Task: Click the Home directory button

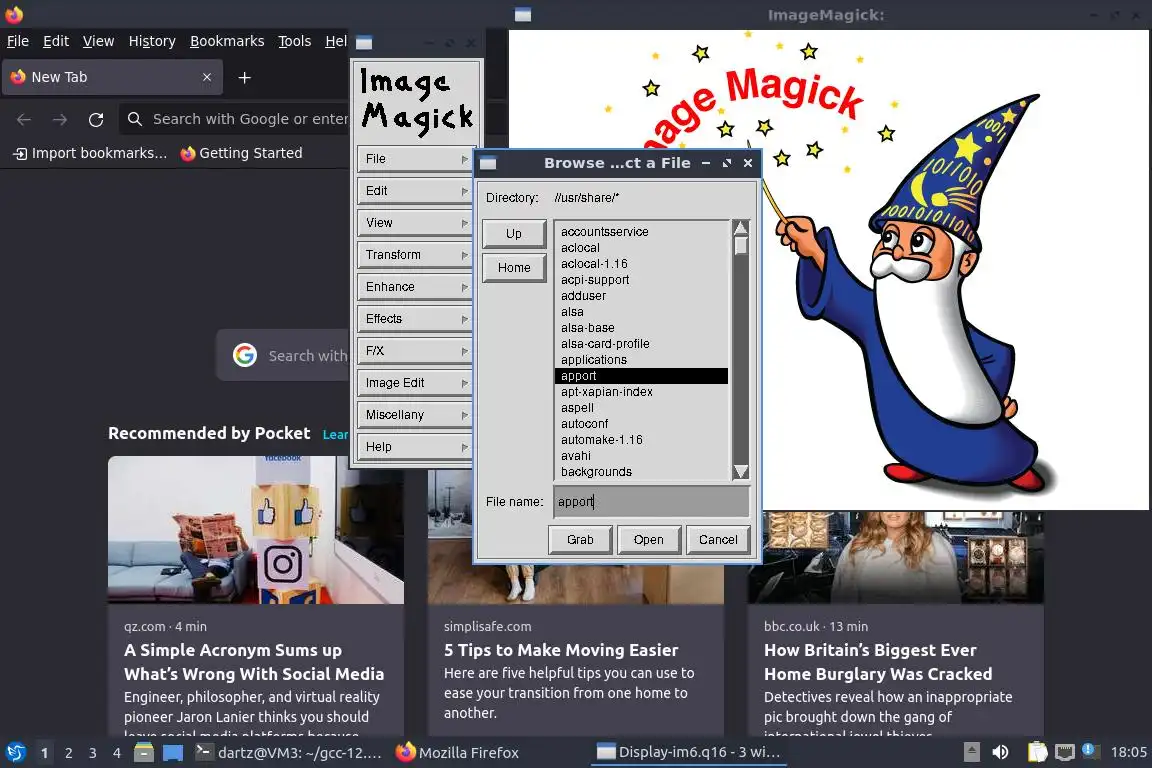Action: click(x=514, y=268)
